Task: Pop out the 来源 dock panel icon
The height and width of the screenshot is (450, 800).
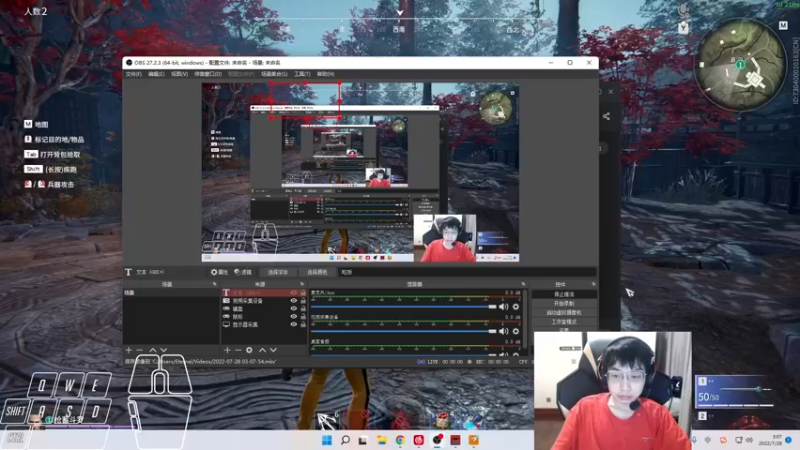Action: pyautogui.click(x=302, y=284)
